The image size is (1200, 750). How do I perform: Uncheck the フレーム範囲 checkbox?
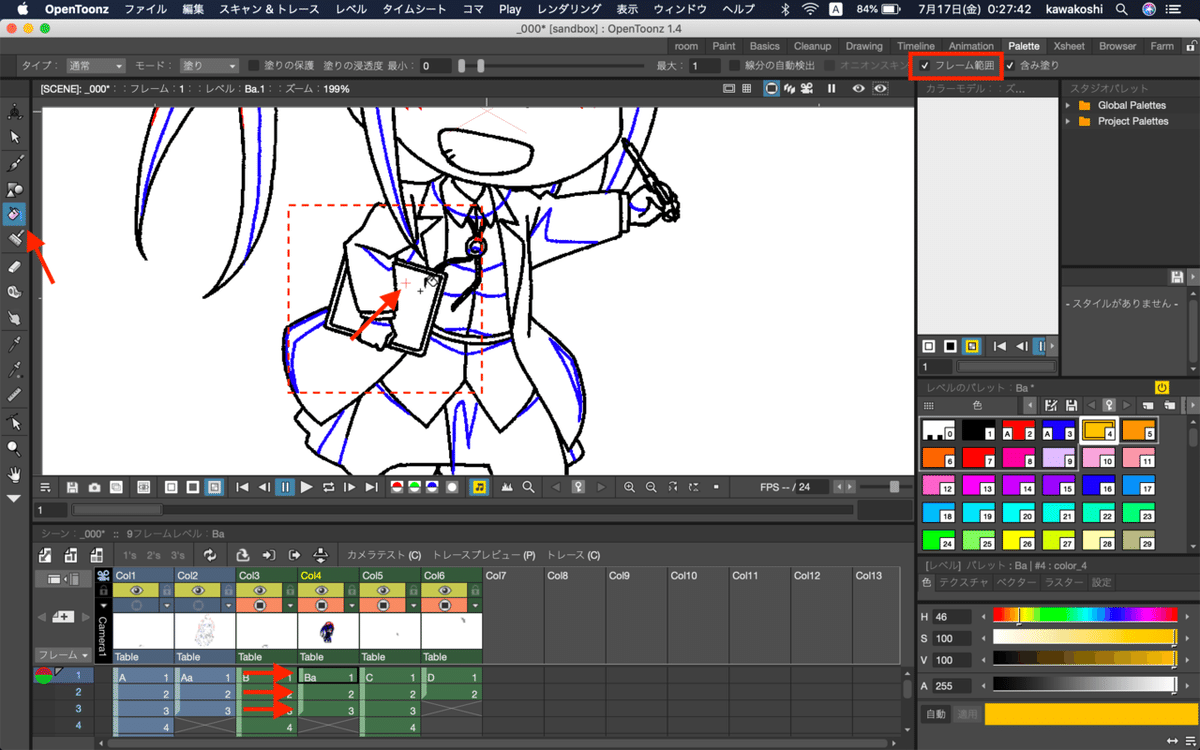click(x=925, y=66)
